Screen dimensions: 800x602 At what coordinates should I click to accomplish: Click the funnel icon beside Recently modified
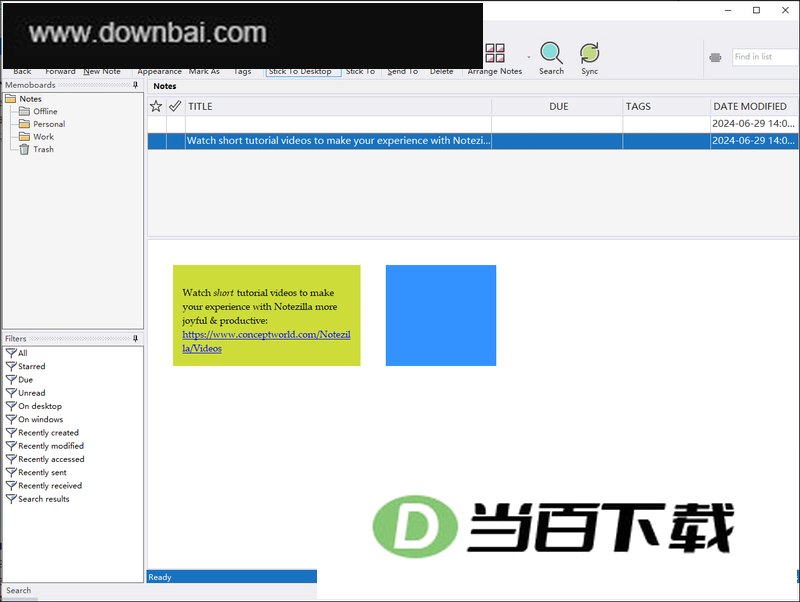pos(11,445)
